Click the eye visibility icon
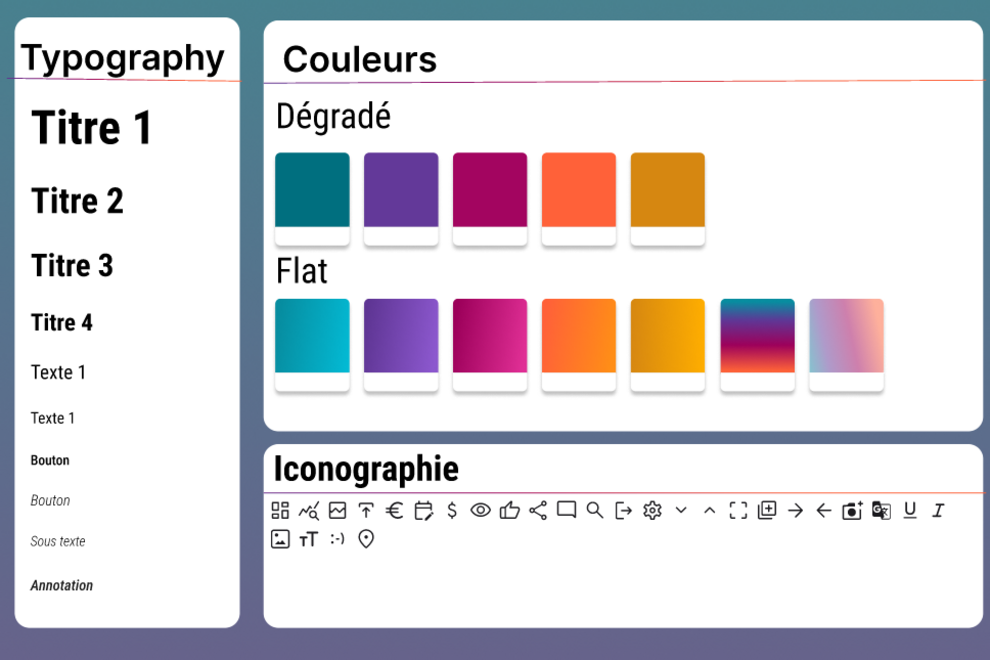Screen dimensions: 990x660 (x=481, y=510)
